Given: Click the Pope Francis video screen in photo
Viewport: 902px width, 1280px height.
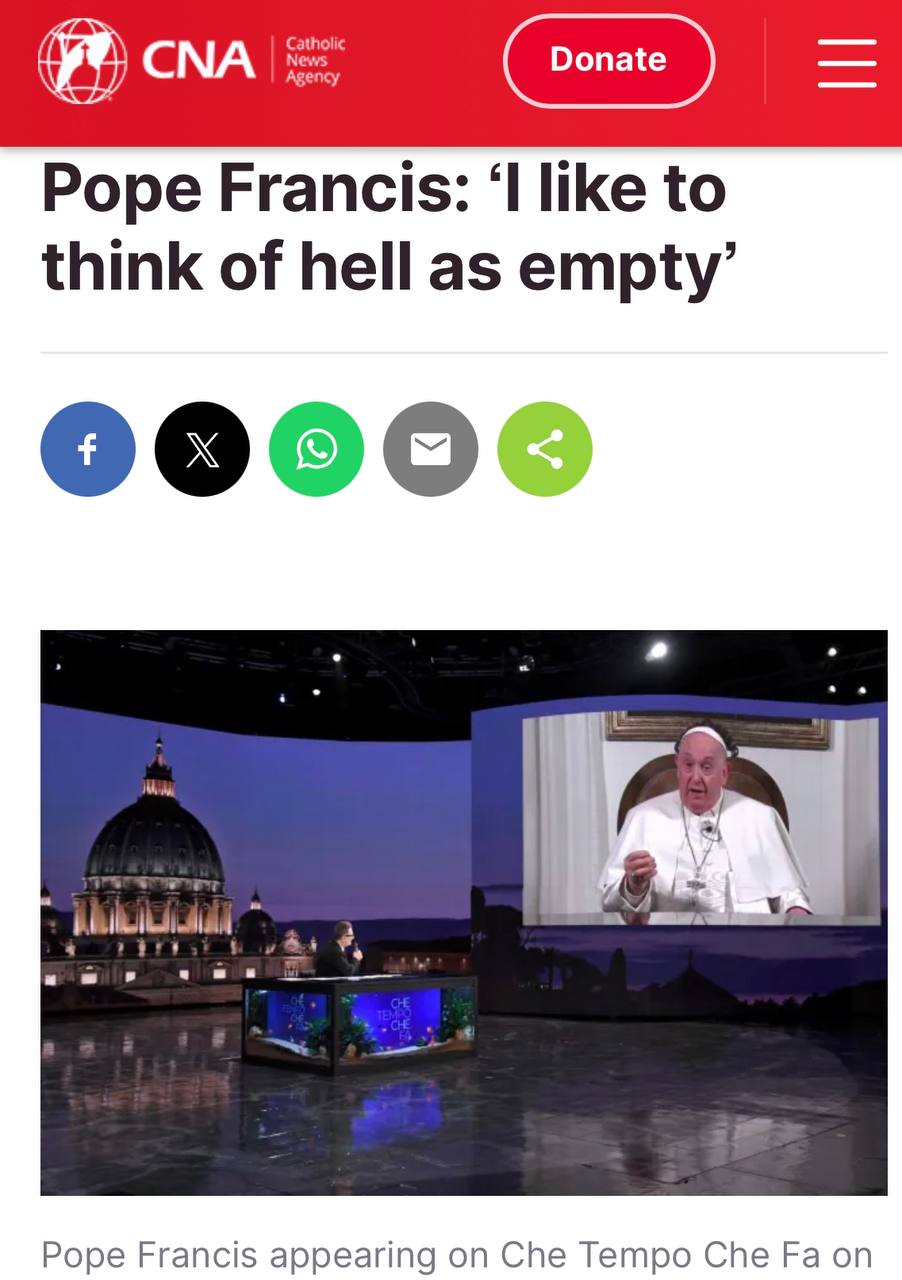Looking at the screenshot, I should tap(701, 818).
